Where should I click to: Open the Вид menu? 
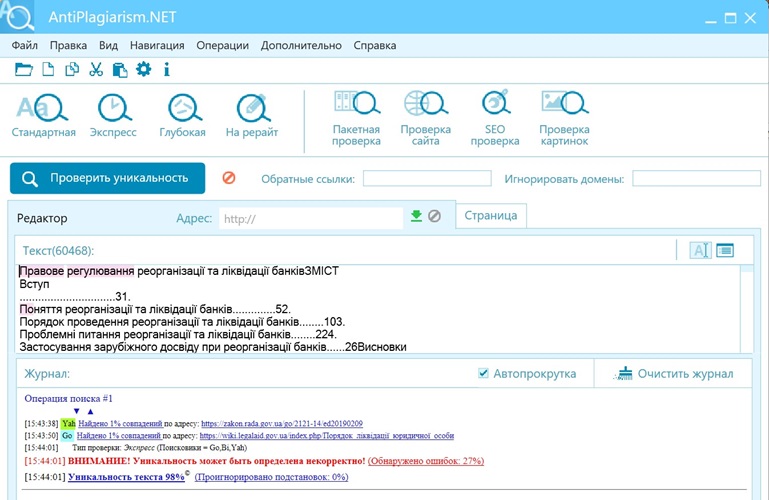108,46
